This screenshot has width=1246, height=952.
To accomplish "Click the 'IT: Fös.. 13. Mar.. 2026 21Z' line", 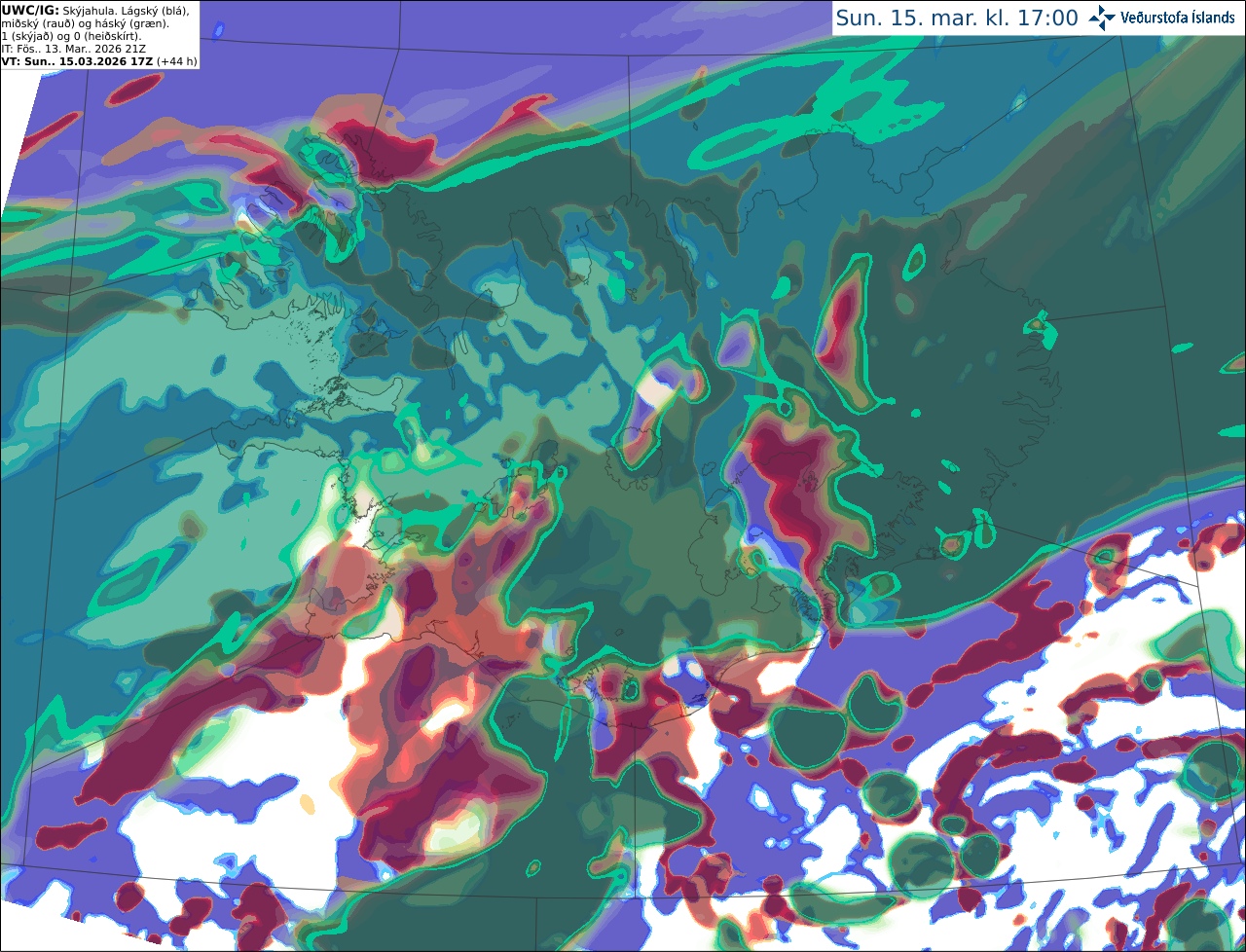I will tap(72, 49).
